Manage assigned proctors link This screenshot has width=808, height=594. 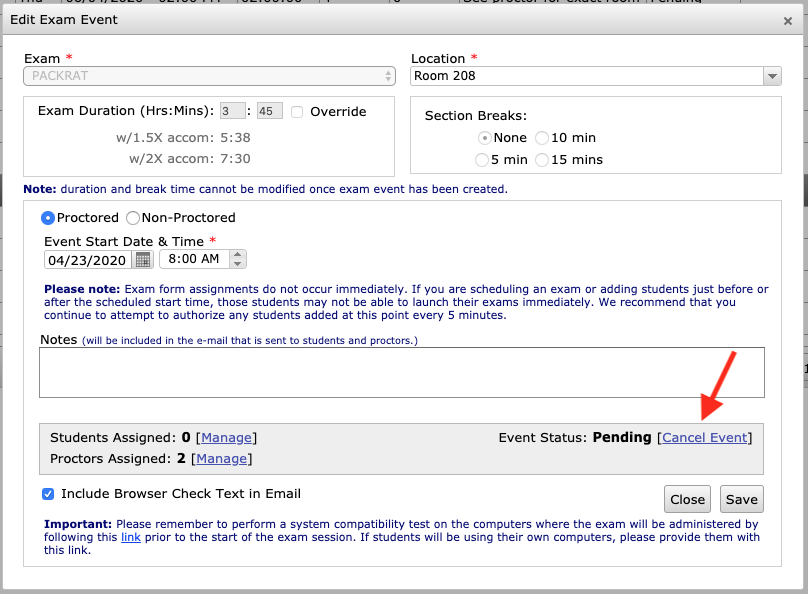click(x=221, y=459)
